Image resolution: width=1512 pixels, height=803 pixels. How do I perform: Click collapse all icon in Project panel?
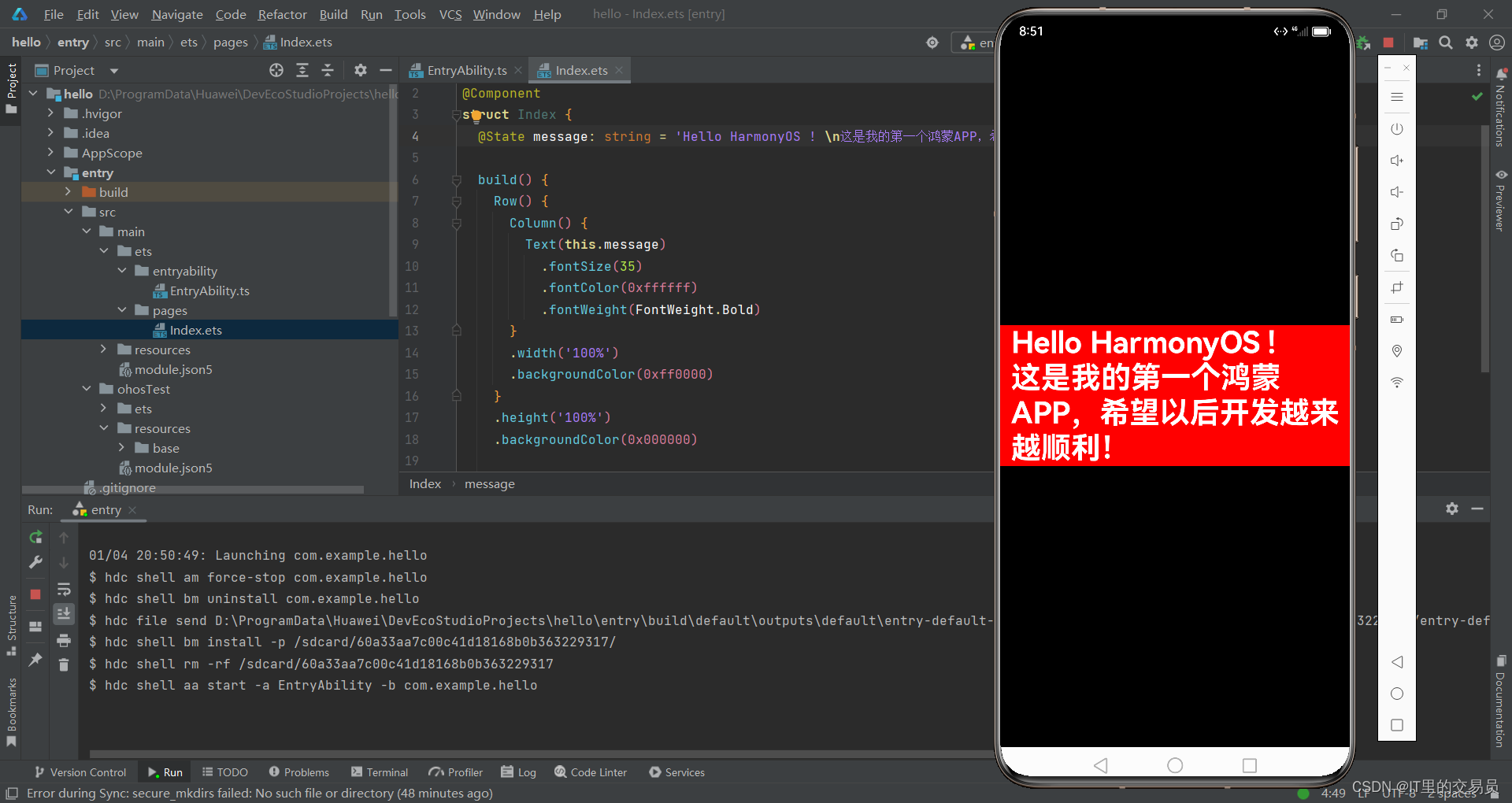[x=328, y=70]
